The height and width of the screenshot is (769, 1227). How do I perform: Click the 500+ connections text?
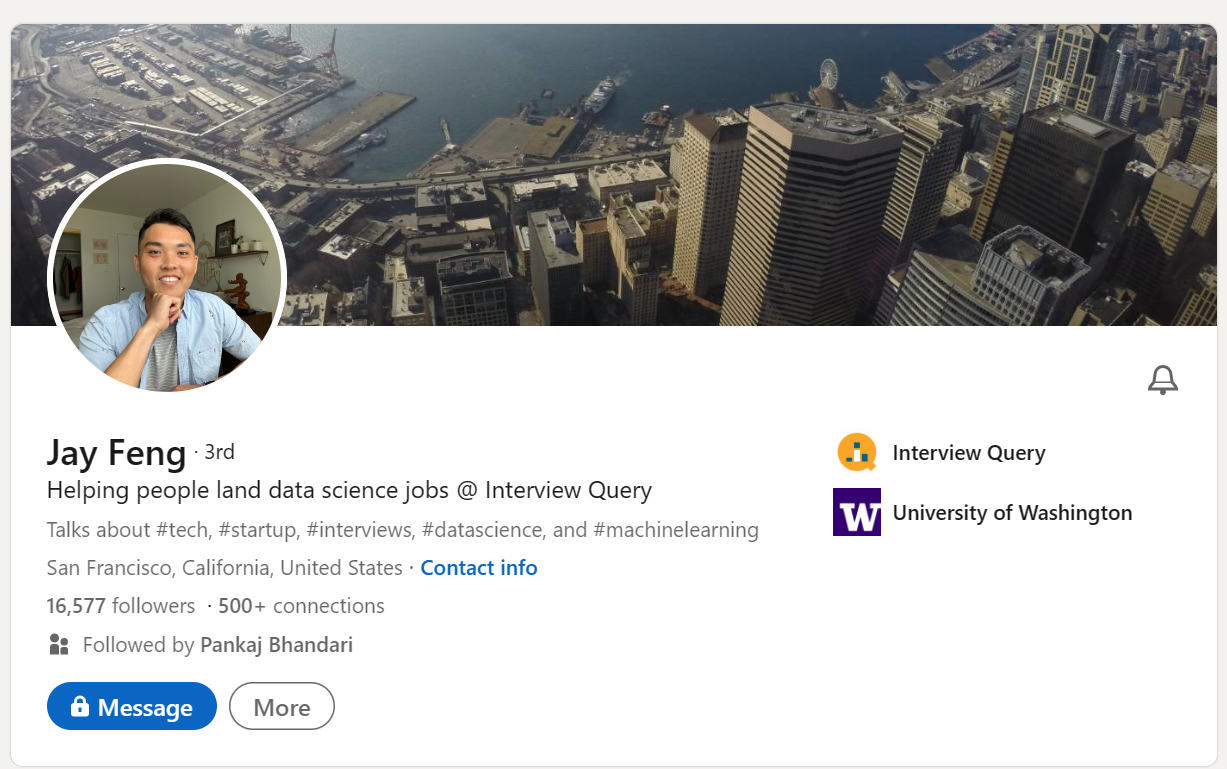pyautogui.click(x=301, y=606)
